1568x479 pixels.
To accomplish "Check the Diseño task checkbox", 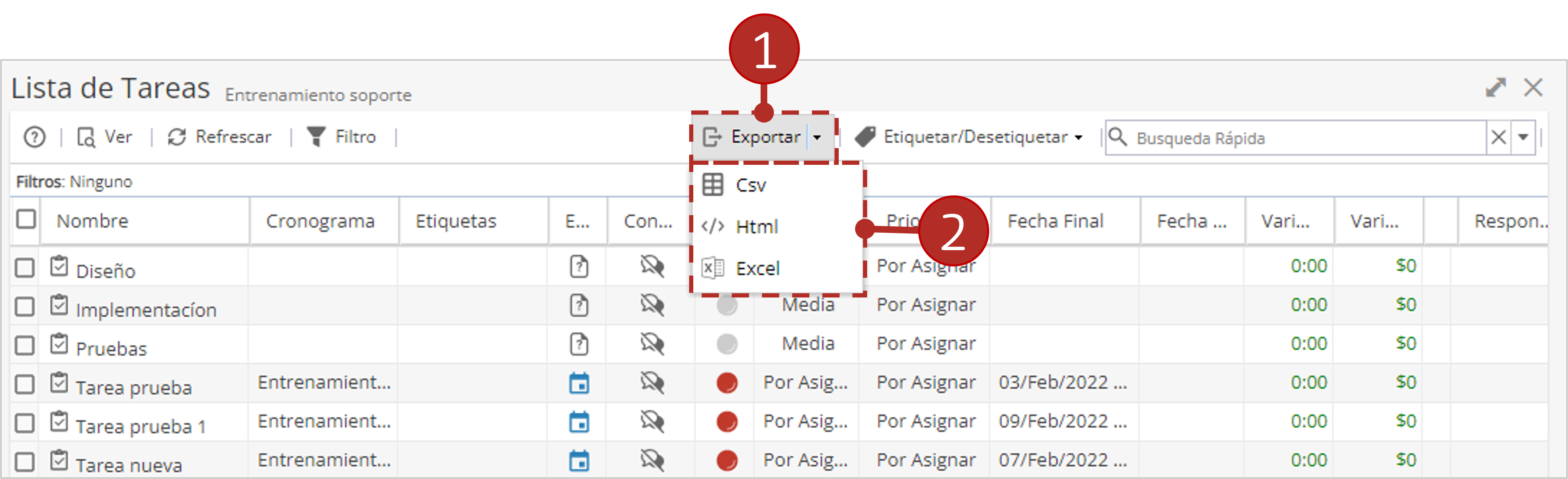I will 24,268.
